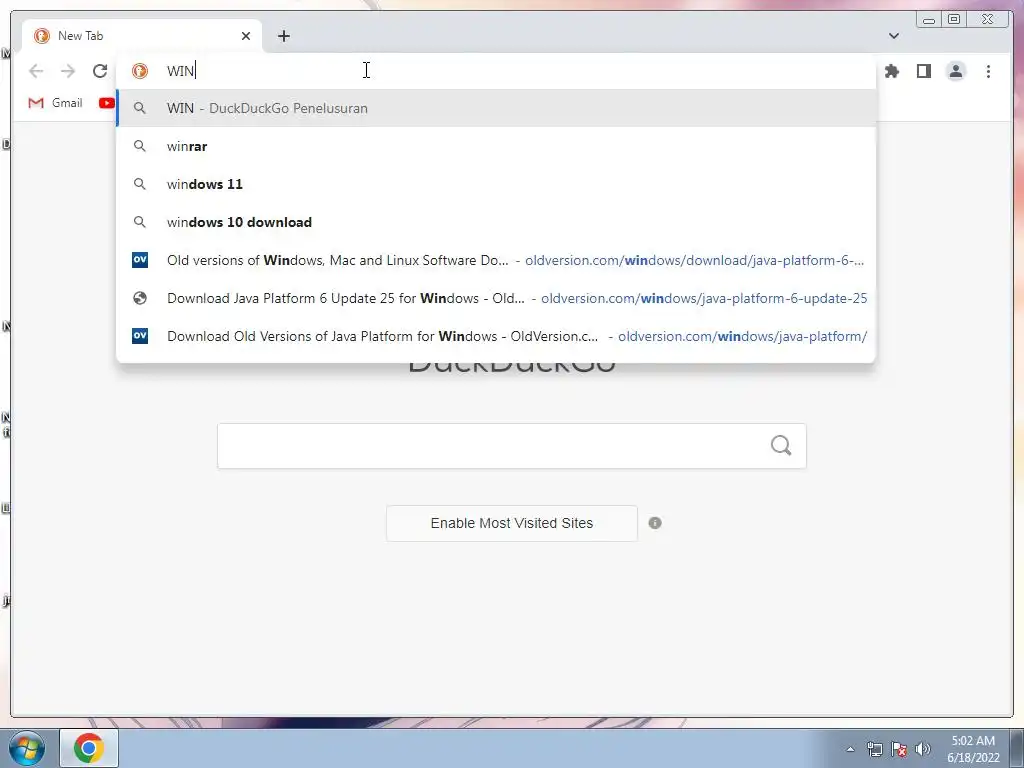The height and width of the screenshot is (768, 1024).
Task: Focus the DuckDuckGo page search box
Action: coord(512,446)
